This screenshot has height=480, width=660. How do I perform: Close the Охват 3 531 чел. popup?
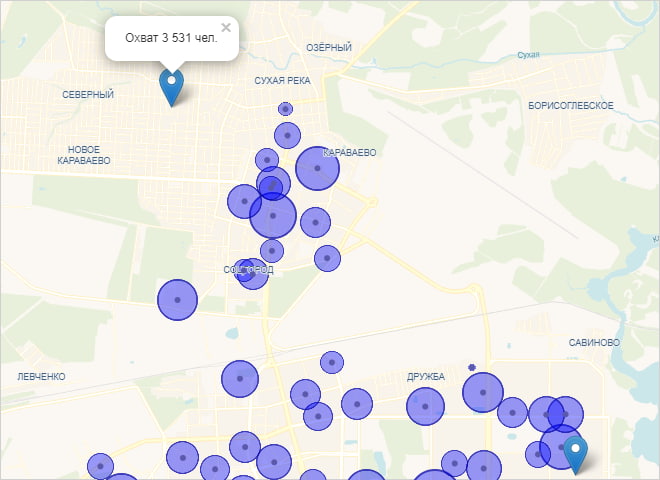coord(226,28)
